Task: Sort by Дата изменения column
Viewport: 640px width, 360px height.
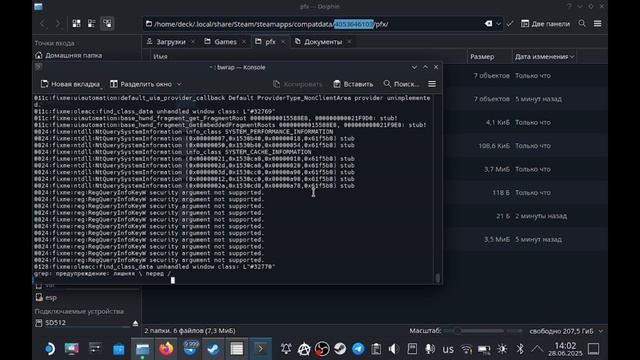Action: [x=544, y=57]
